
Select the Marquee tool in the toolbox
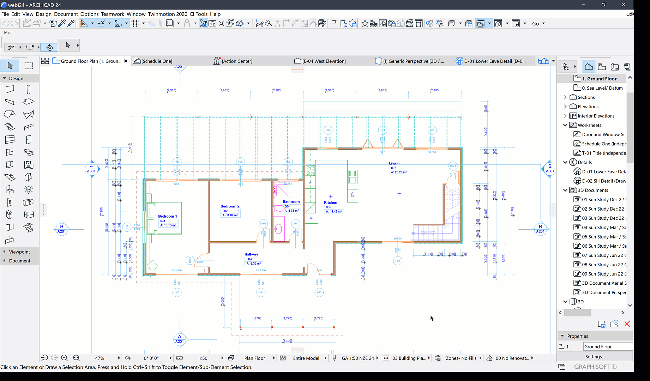pos(29,66)
